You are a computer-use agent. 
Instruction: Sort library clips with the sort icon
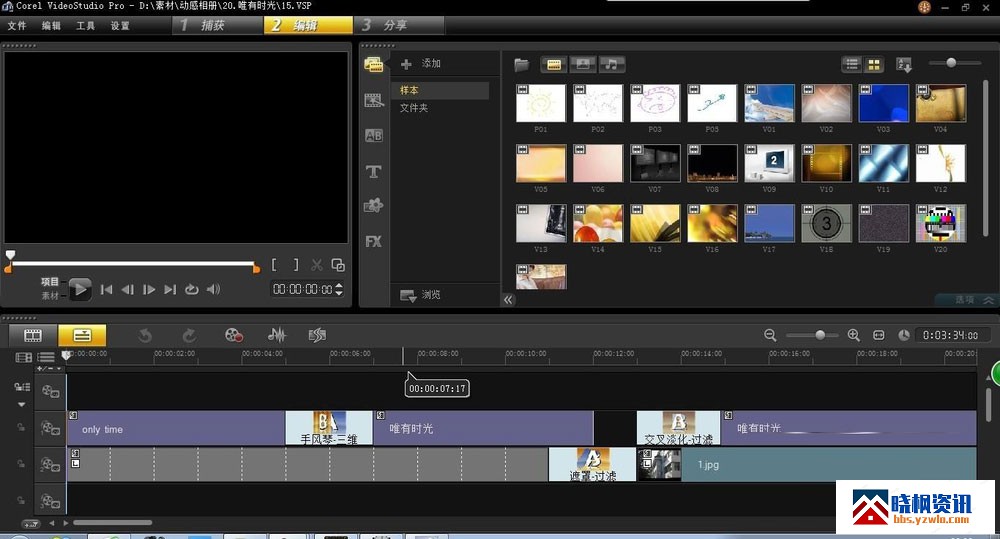tap(905, 65)
